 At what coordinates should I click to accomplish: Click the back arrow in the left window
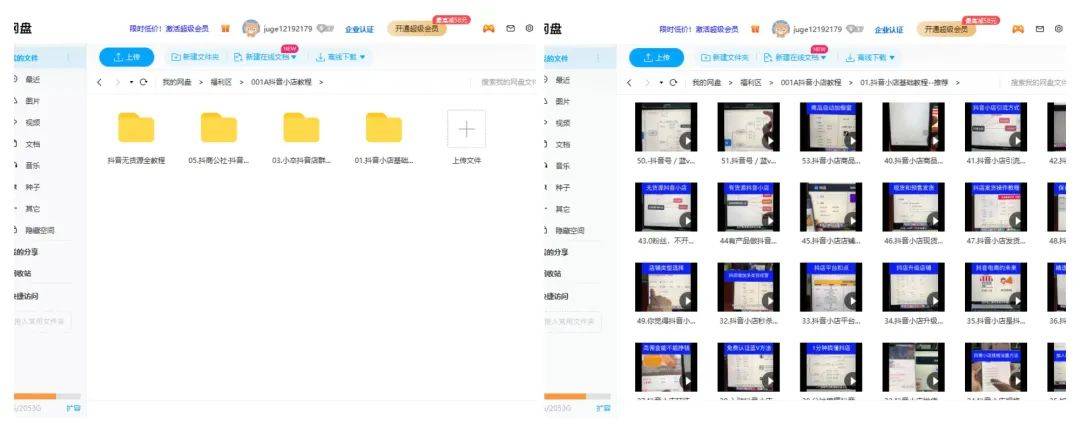[x=99, y=82]
